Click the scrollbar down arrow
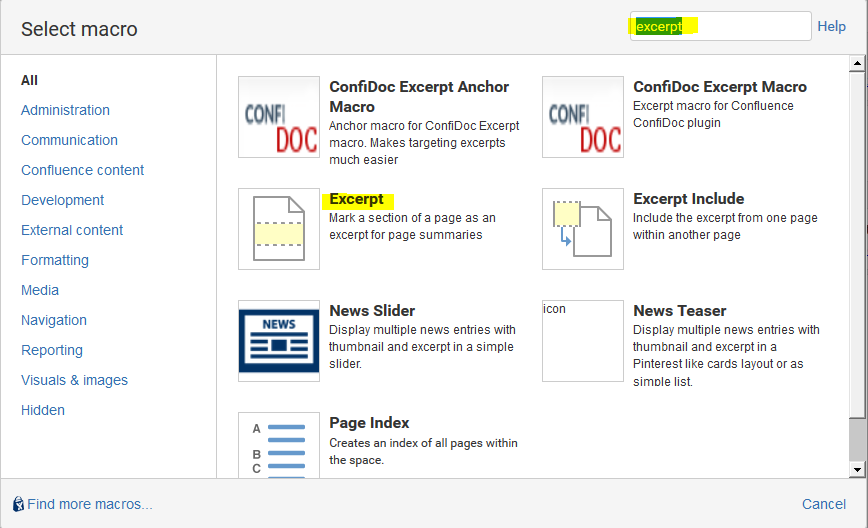This screenshot has height=528, width=868. point(857,470)
